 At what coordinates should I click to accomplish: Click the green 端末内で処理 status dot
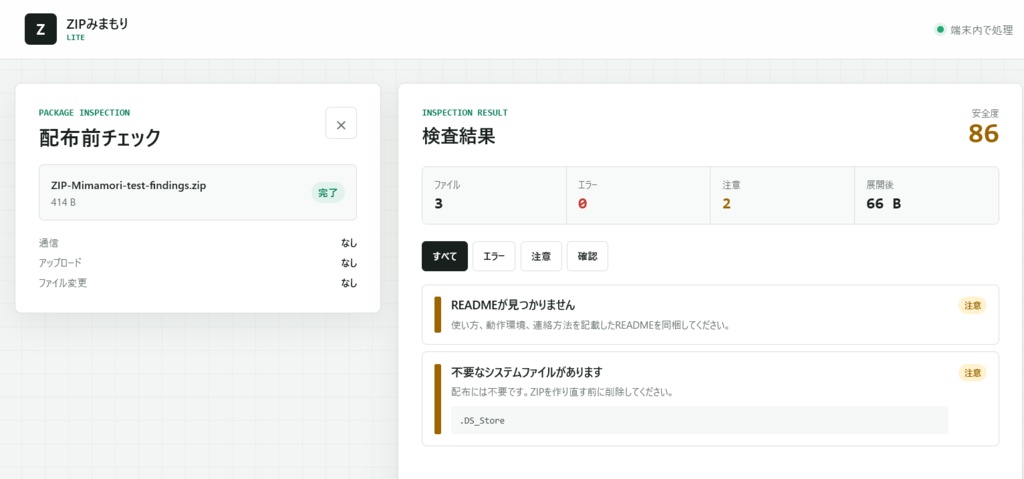940,29
